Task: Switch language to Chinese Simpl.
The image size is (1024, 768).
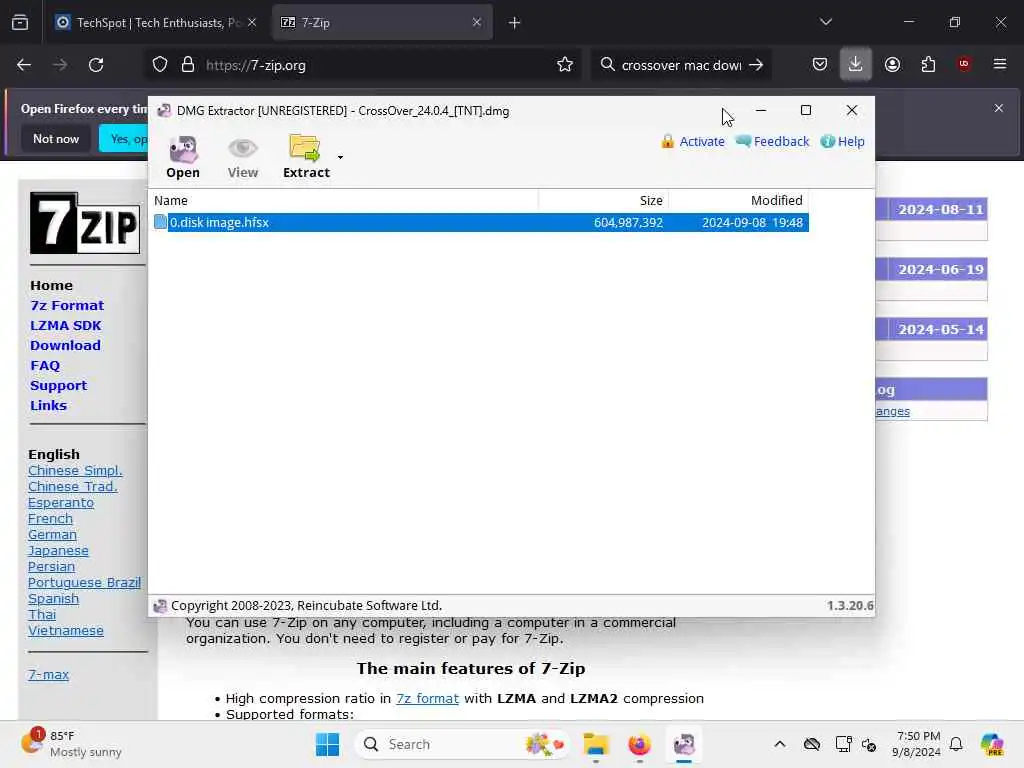Action: coord(75,471)
